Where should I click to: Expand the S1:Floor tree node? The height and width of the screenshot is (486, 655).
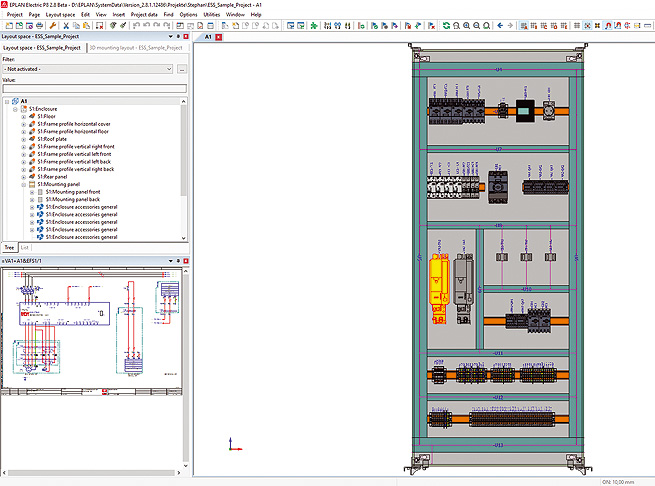[24, 115]
